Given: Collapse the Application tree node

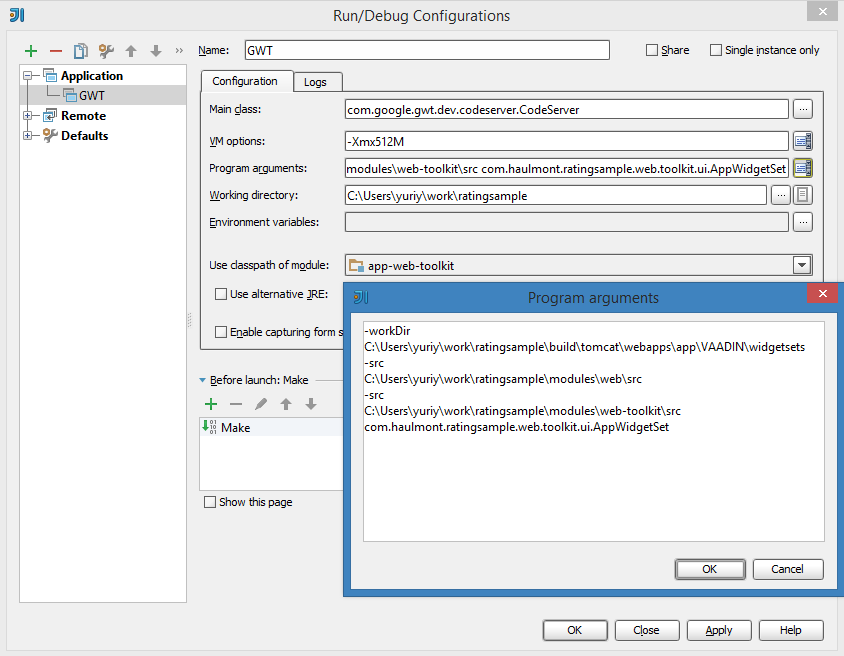Looking at the screenshot, I should [x=27, y=76].
